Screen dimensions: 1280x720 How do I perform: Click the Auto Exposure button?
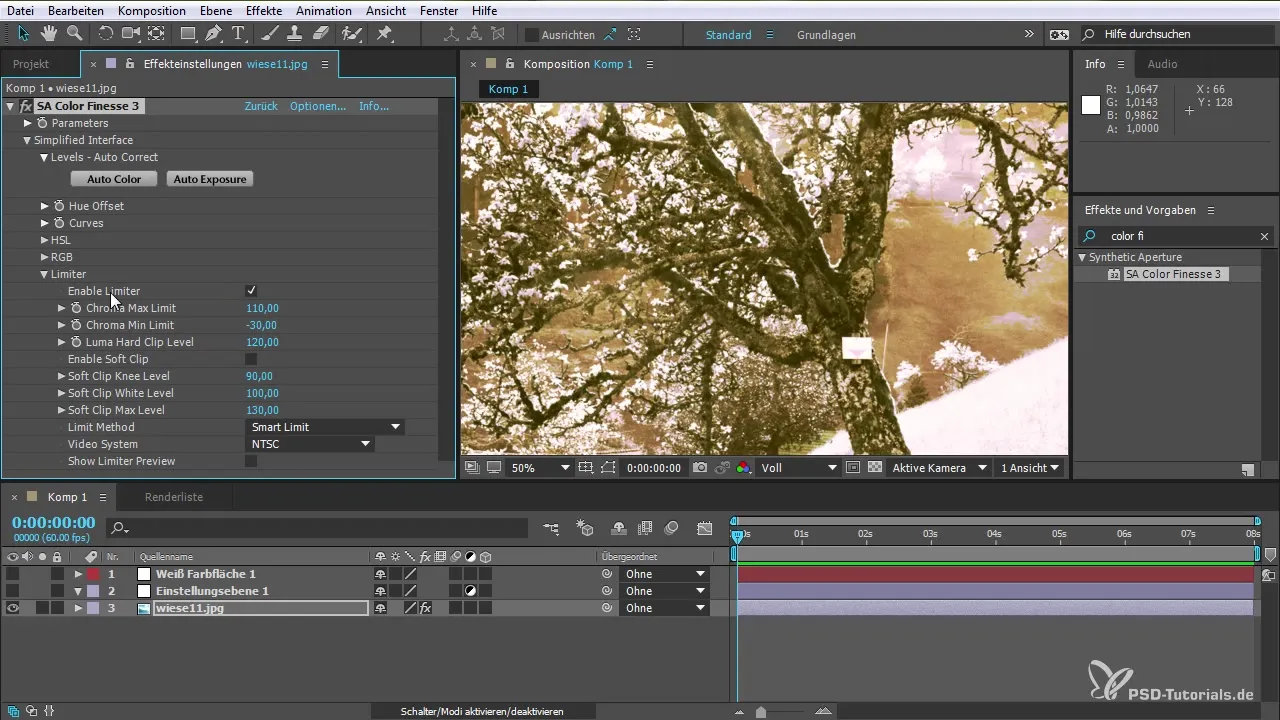210,179
